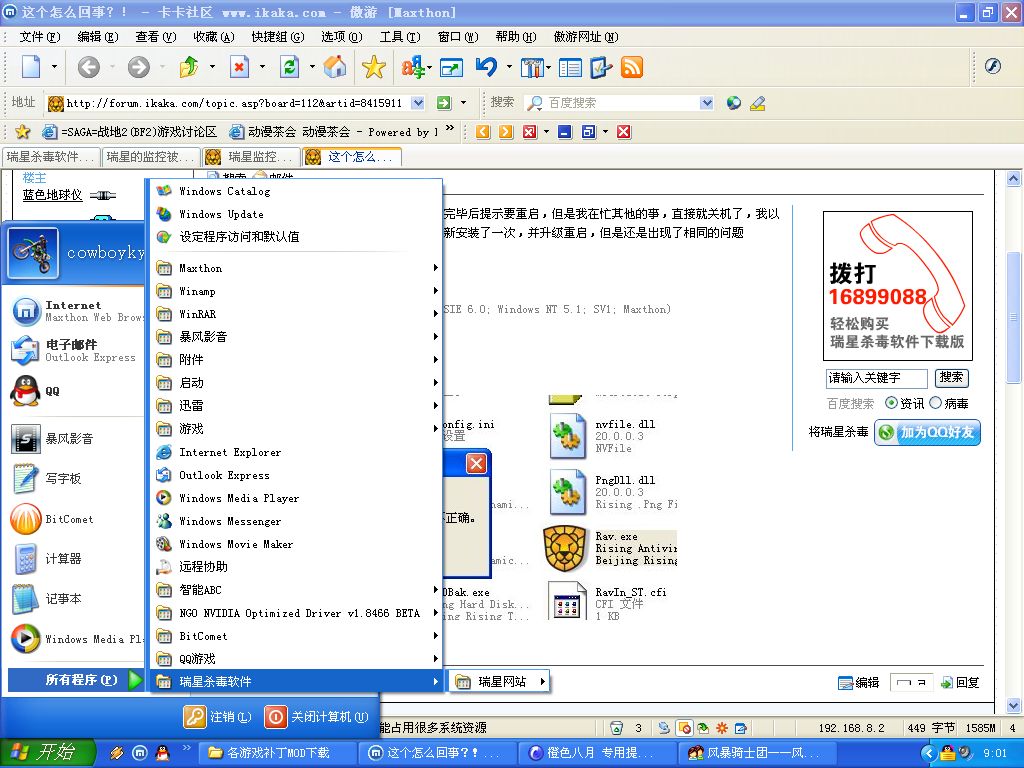Expand the Winamp folder submenu
This screenshot has height=768, width=1024.
tap(297, 291)
